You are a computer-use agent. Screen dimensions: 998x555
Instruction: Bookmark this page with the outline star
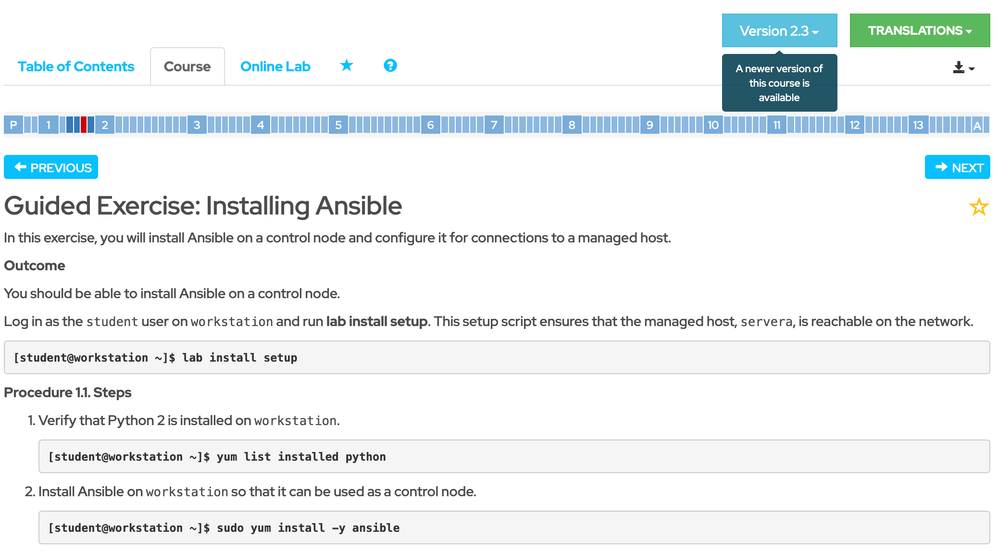coord(978,207)
